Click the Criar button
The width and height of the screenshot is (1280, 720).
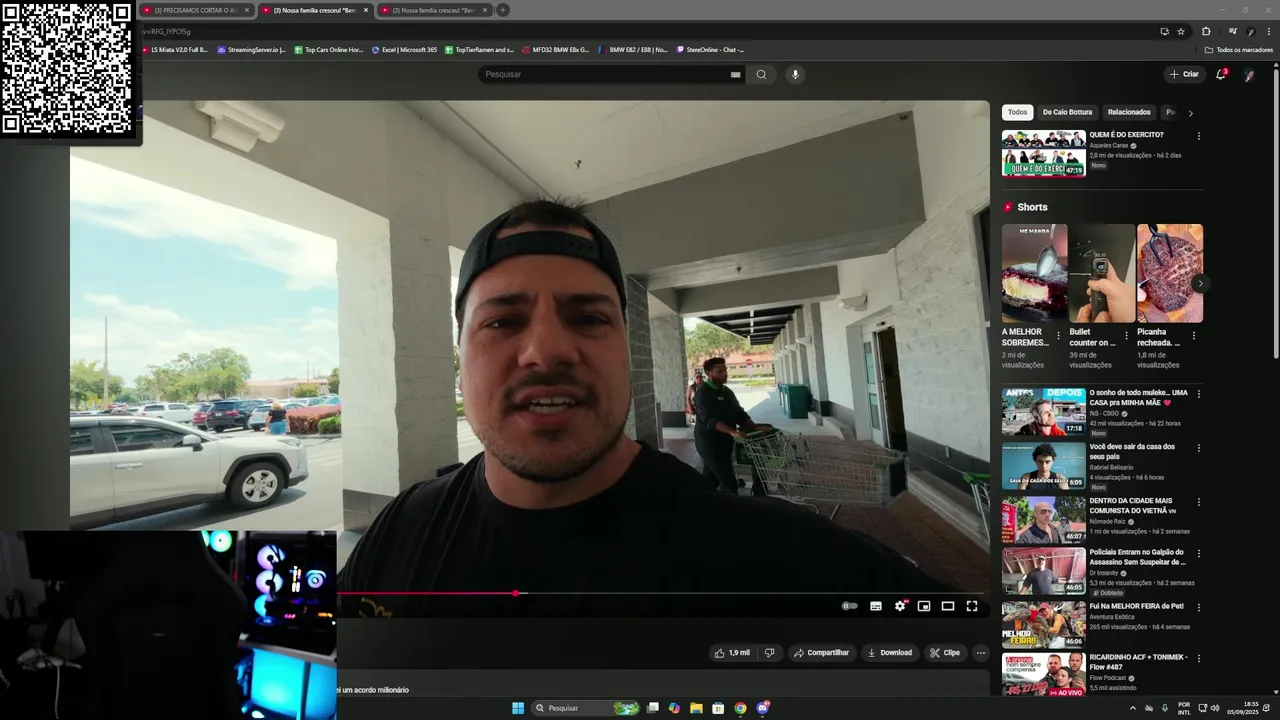coord(1184,74)
